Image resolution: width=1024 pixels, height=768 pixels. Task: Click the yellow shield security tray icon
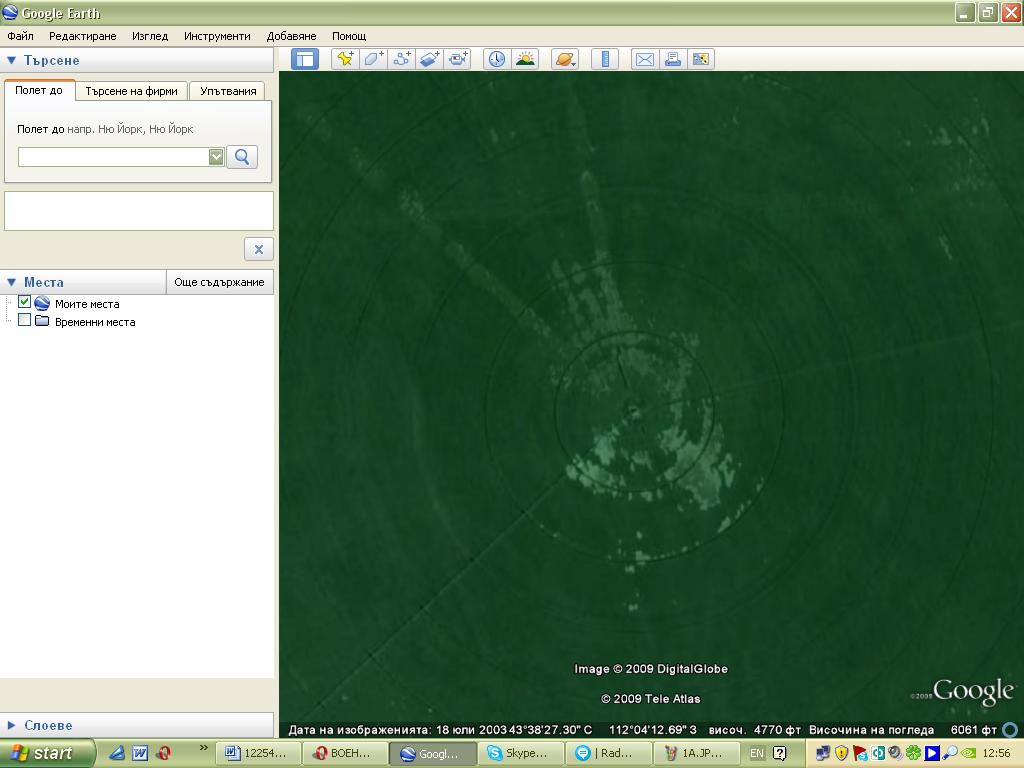(x=841, y=753)
